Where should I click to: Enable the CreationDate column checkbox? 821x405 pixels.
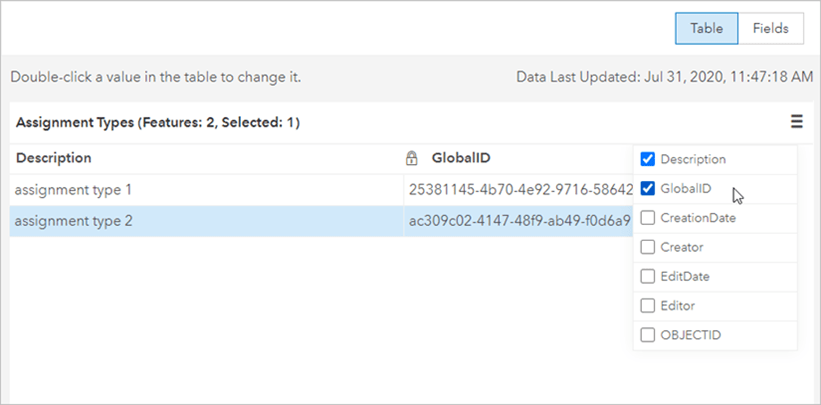tap(647, 217)
